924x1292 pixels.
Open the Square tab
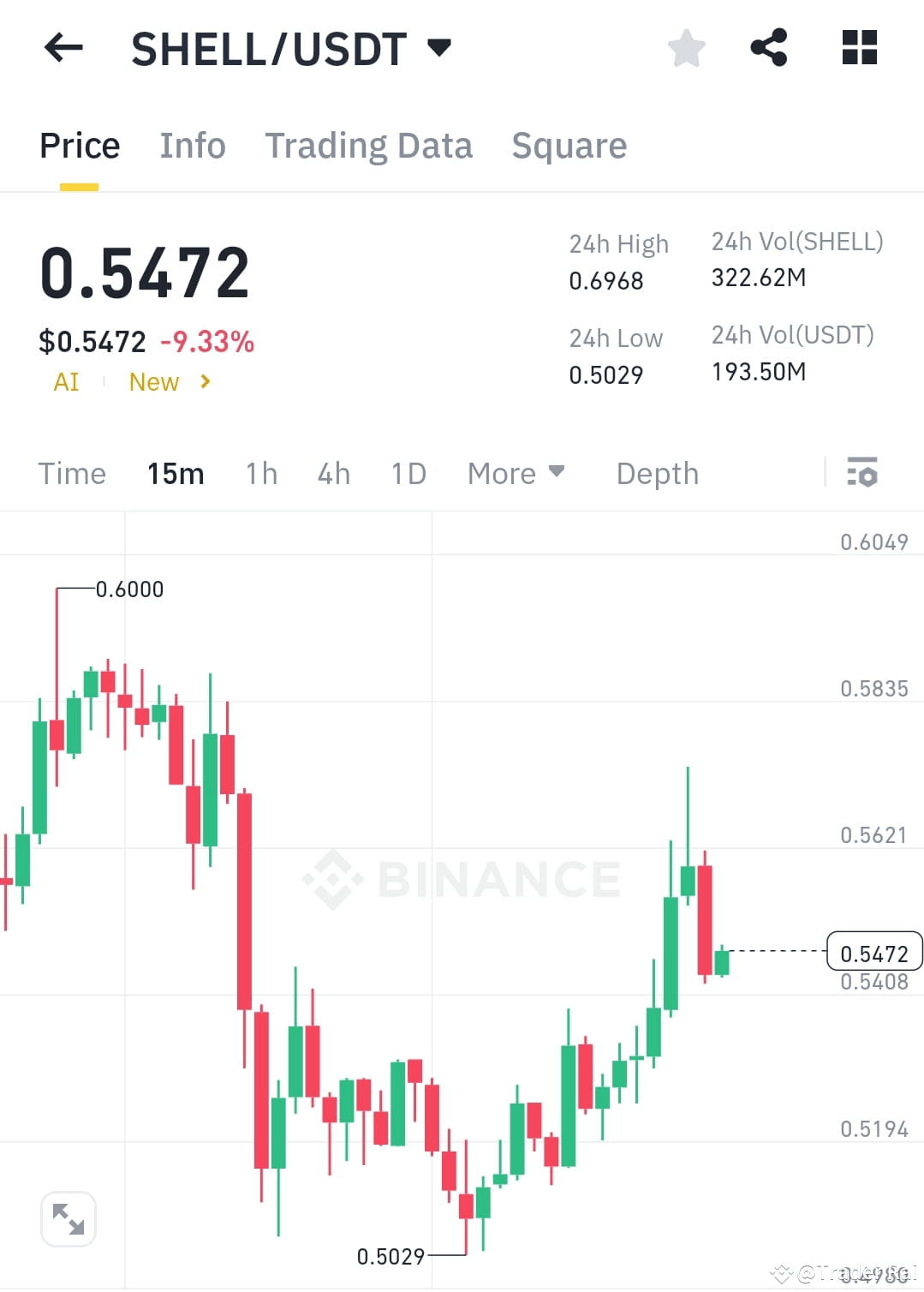[569, 145]
